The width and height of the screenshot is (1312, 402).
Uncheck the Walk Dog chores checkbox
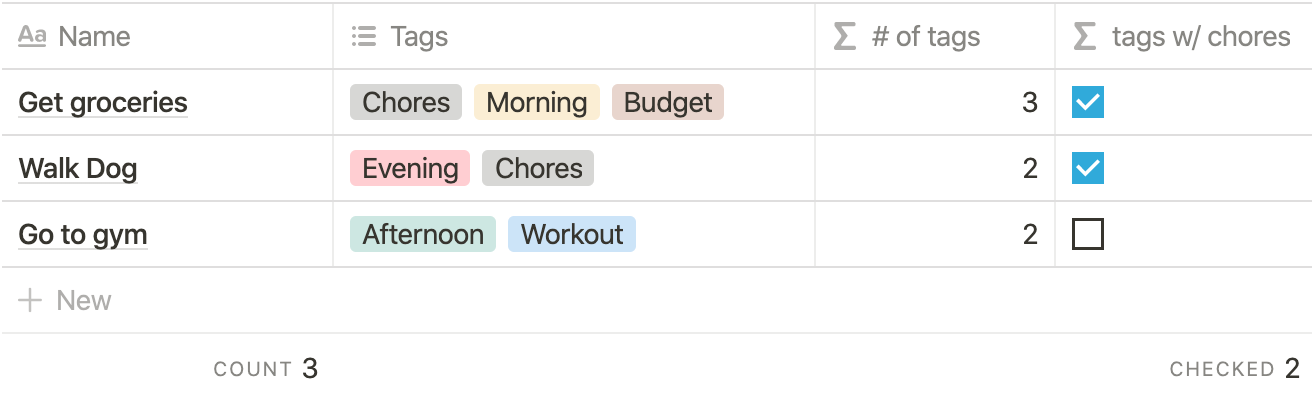[x=1088, y=168]
